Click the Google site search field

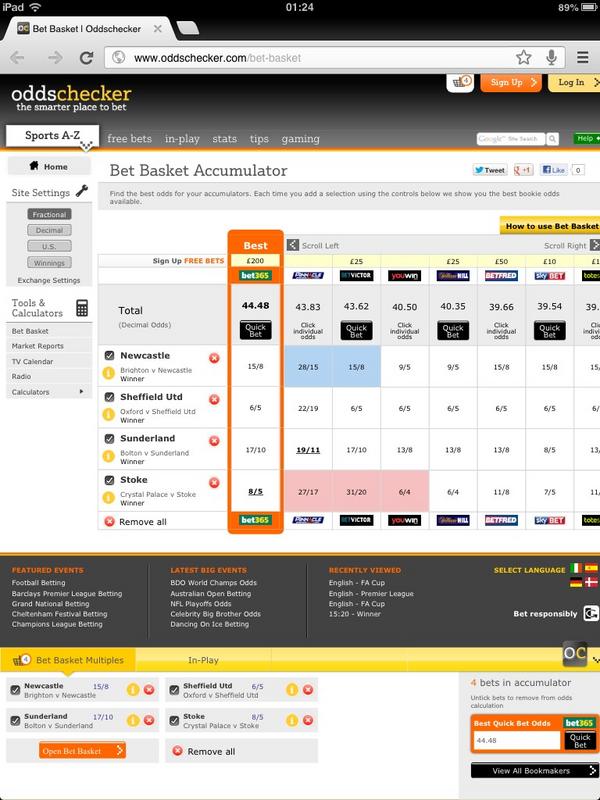511,139
